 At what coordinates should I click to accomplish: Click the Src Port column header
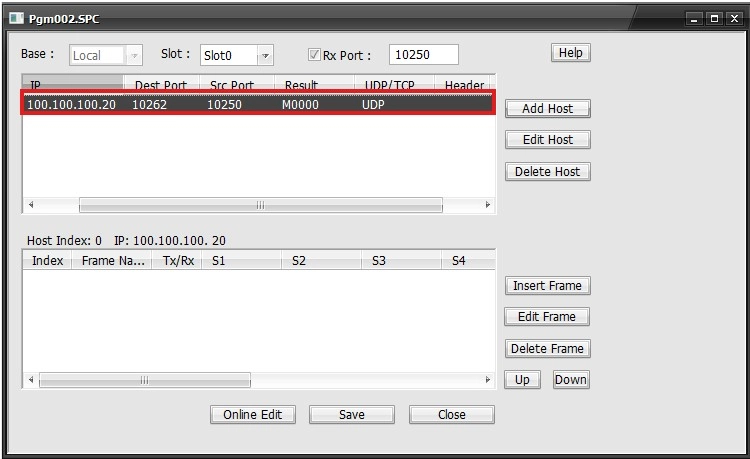[x=237, y=83]
